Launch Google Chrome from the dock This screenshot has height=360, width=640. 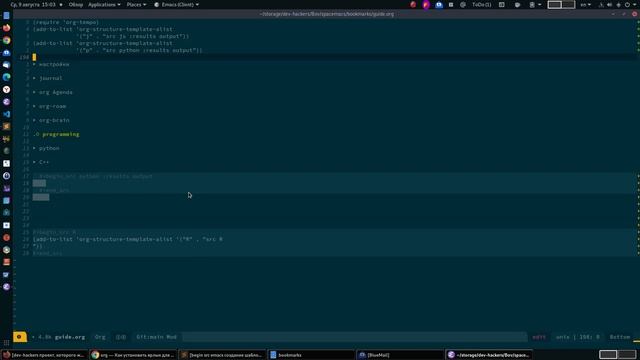pyautogui.click(x=7, y=40)
